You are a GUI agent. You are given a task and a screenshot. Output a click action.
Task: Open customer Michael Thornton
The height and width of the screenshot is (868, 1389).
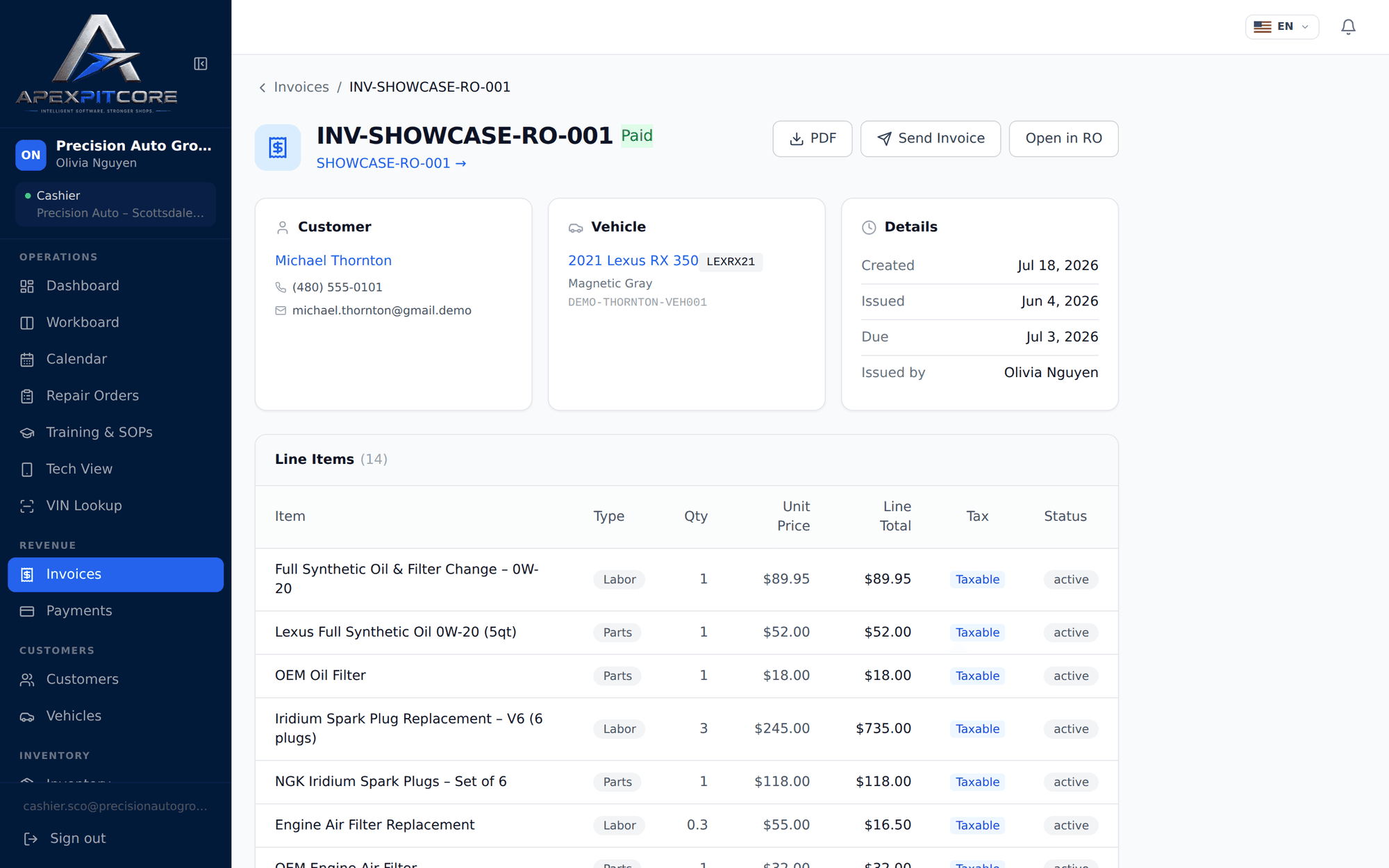[x=333, y=260]
